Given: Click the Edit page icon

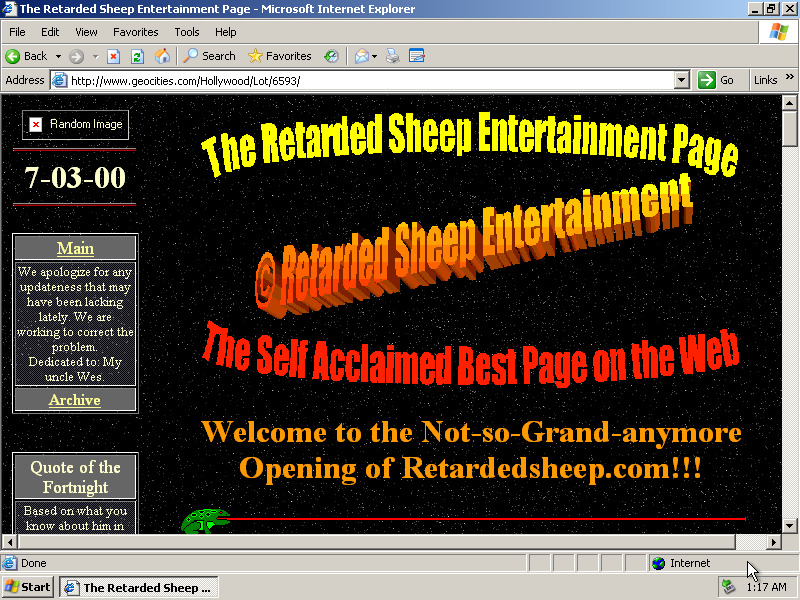Looking at the screenshot, I should pyautogui.click(x=416, y=56).
